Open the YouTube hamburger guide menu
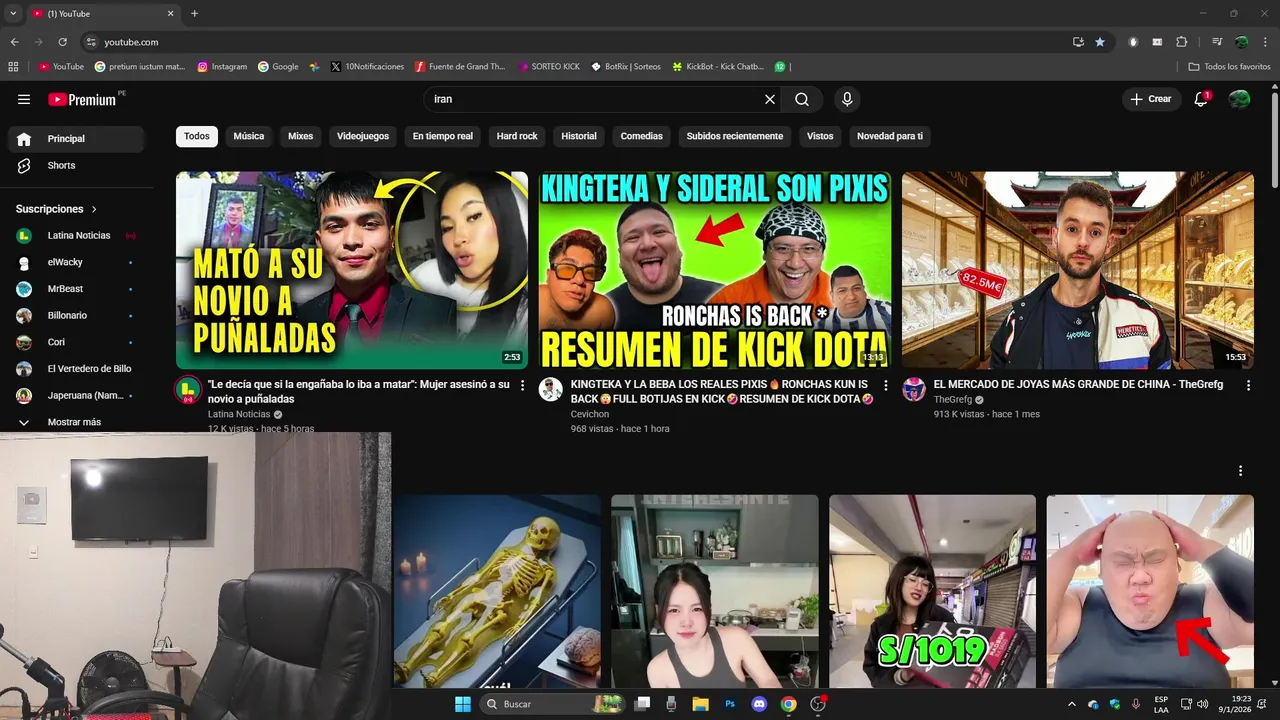Image resolution: width=1280 pixels, height=720 pixels. [x=24, y=99]
